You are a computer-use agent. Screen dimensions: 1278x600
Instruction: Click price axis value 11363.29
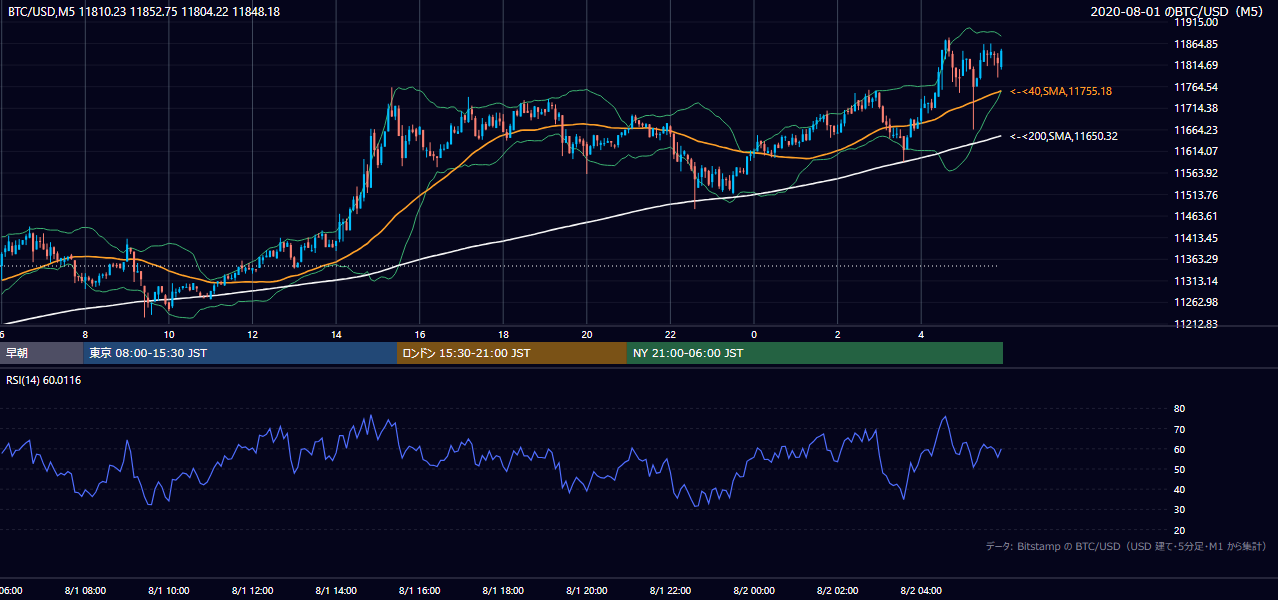point(1196,259)
